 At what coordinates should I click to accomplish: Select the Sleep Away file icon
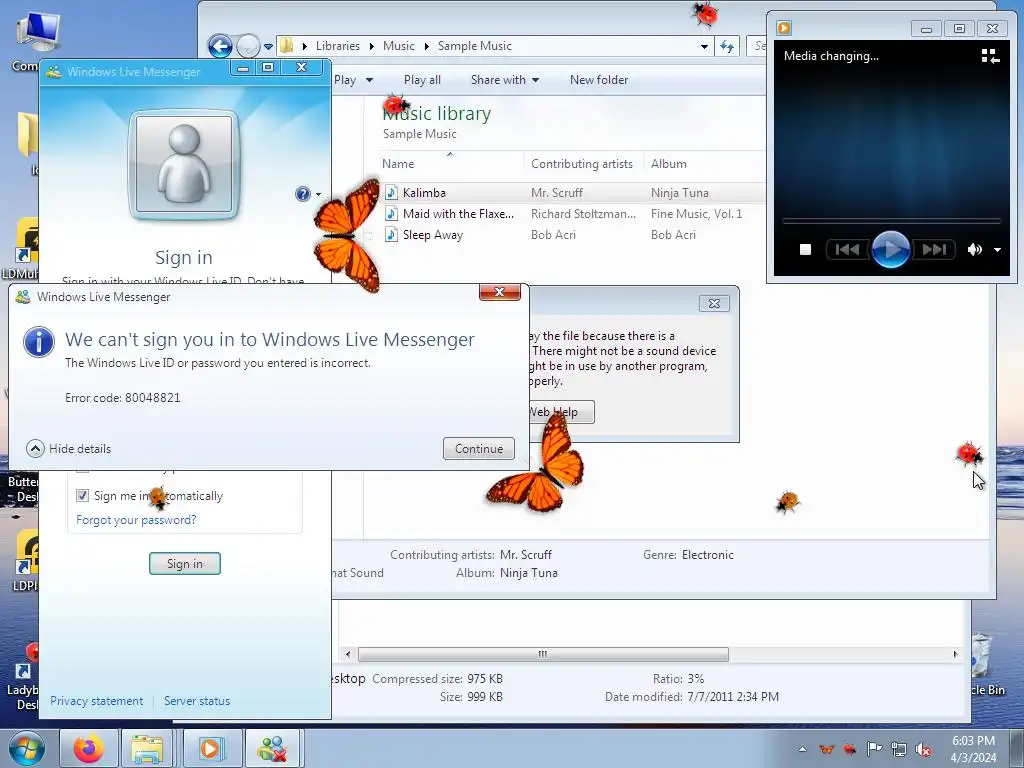click(391, 234)
